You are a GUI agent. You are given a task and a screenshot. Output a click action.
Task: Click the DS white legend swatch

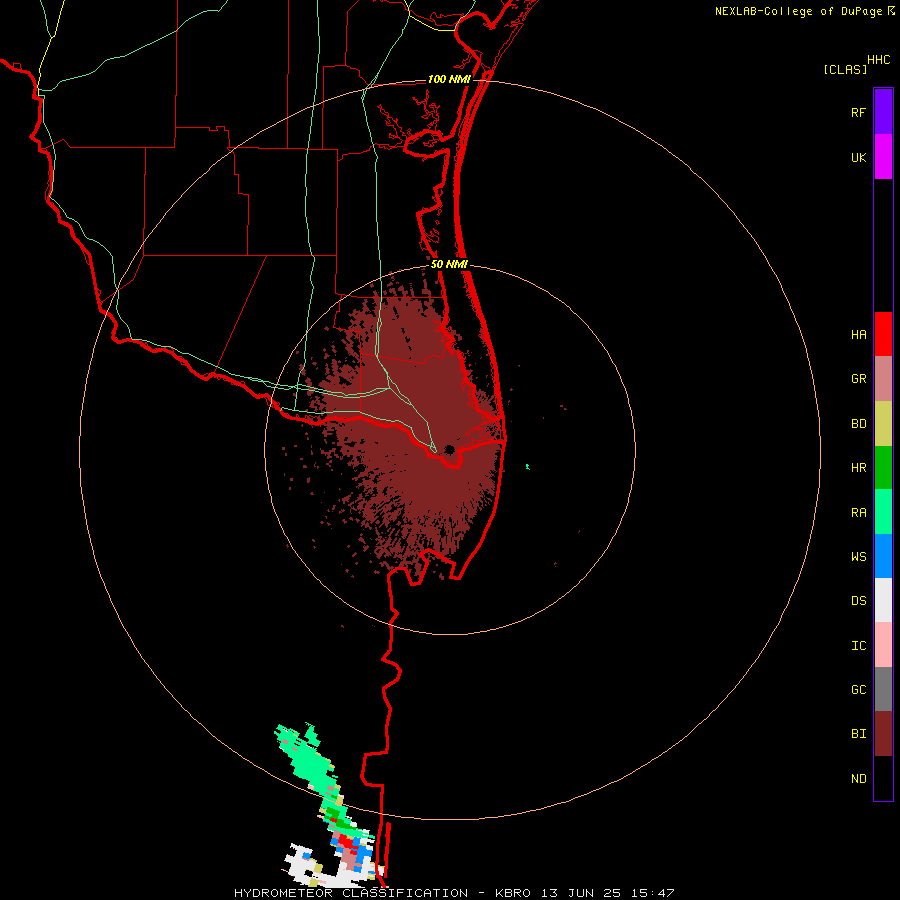click(883, 600)
